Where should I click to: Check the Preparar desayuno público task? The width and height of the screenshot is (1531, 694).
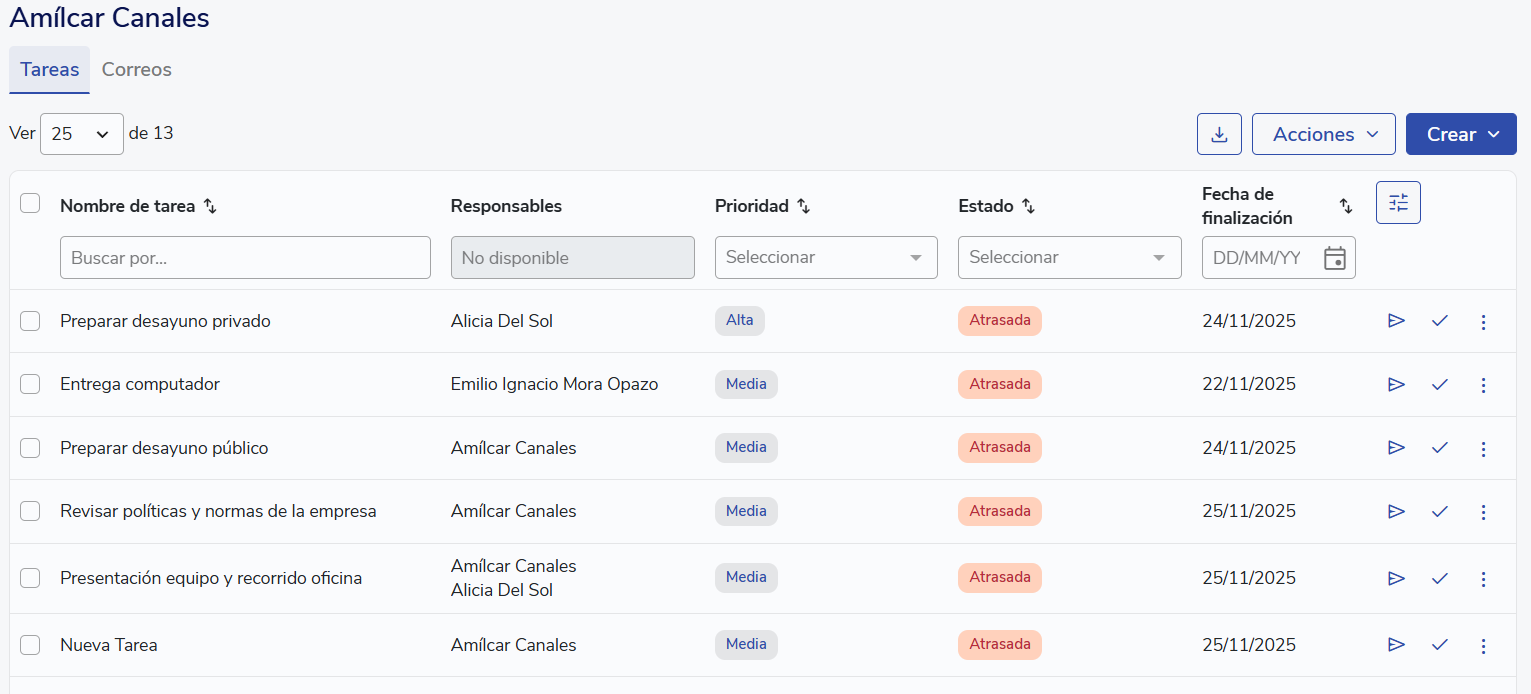click(30, 448)
